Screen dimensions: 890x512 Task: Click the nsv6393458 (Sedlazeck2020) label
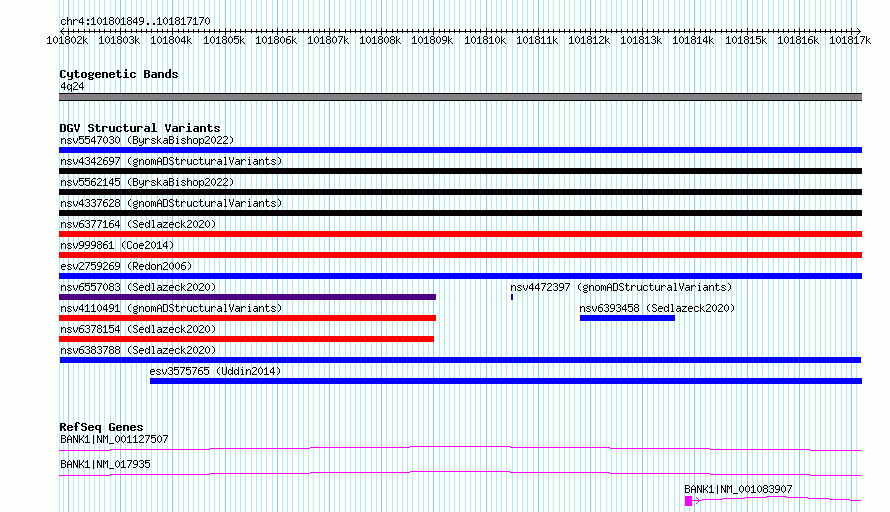pos(657,308)
